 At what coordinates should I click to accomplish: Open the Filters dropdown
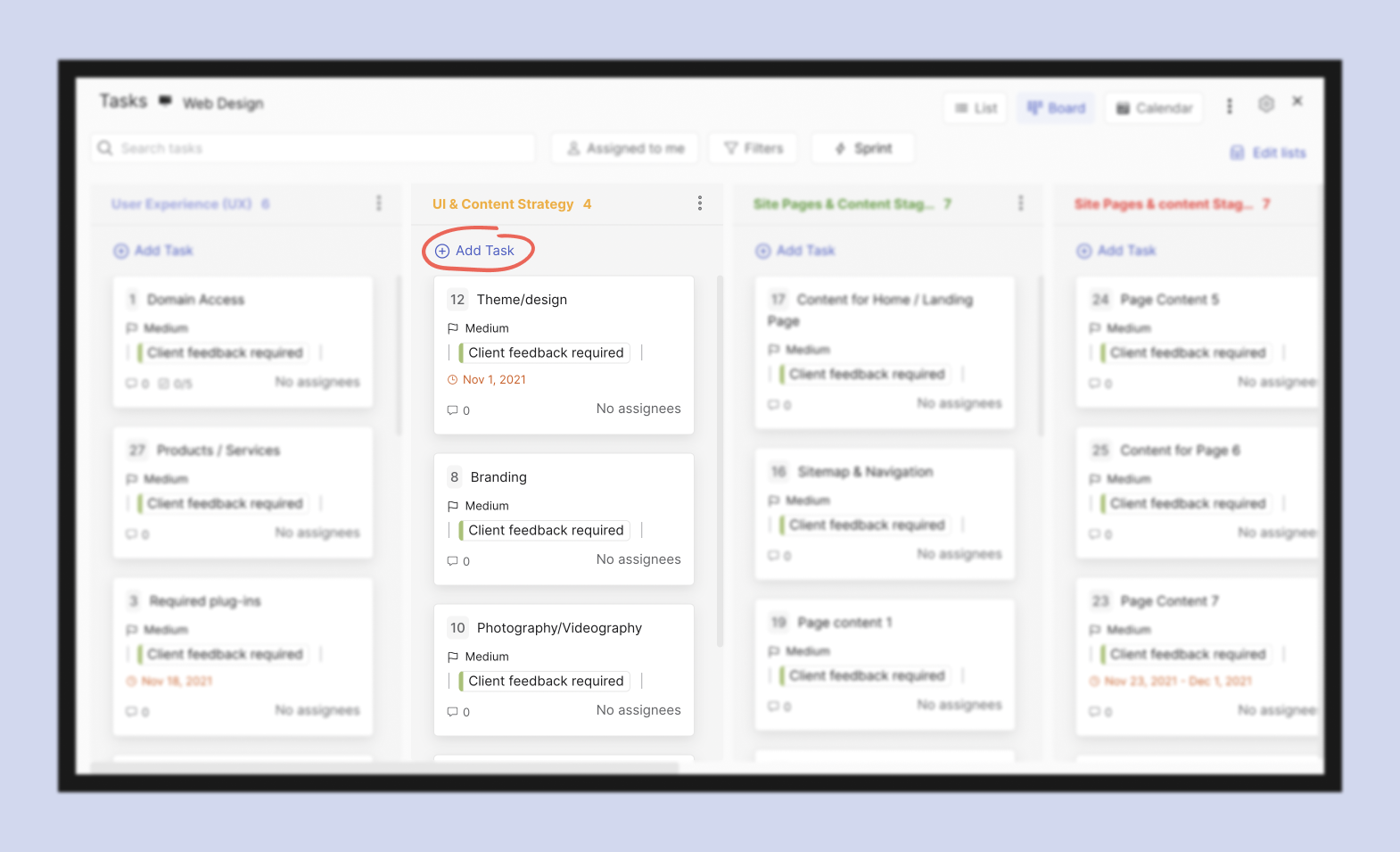[754, 148]
